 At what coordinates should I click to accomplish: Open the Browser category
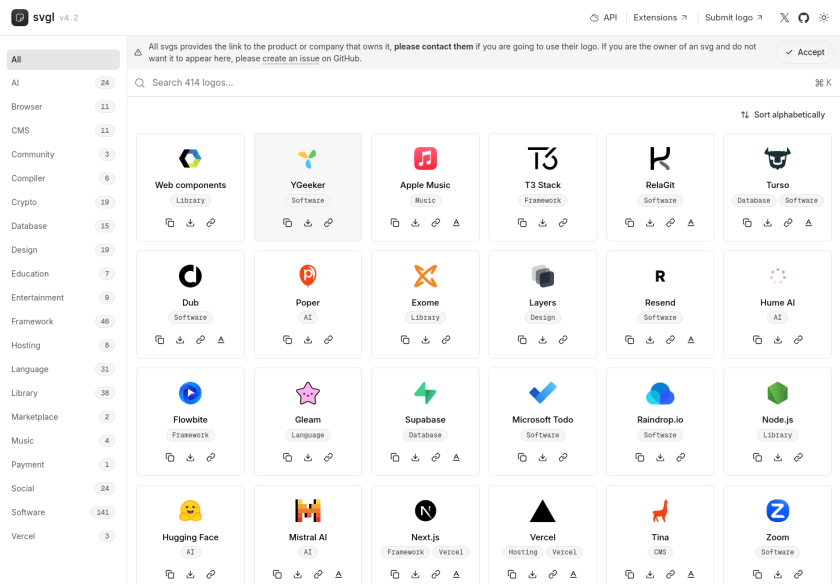[63, 107]
